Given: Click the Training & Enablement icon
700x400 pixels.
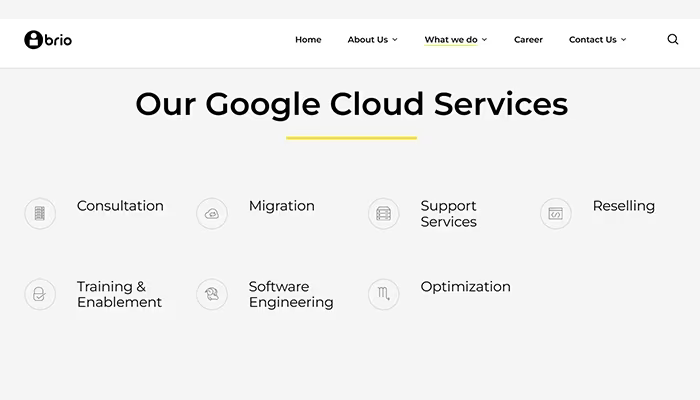Looking at the screenshot, I should coord(40,294).
